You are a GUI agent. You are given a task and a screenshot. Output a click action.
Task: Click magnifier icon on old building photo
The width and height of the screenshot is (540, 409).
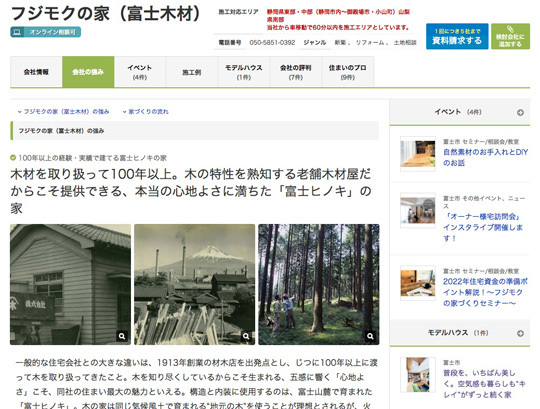pos(122,336)
